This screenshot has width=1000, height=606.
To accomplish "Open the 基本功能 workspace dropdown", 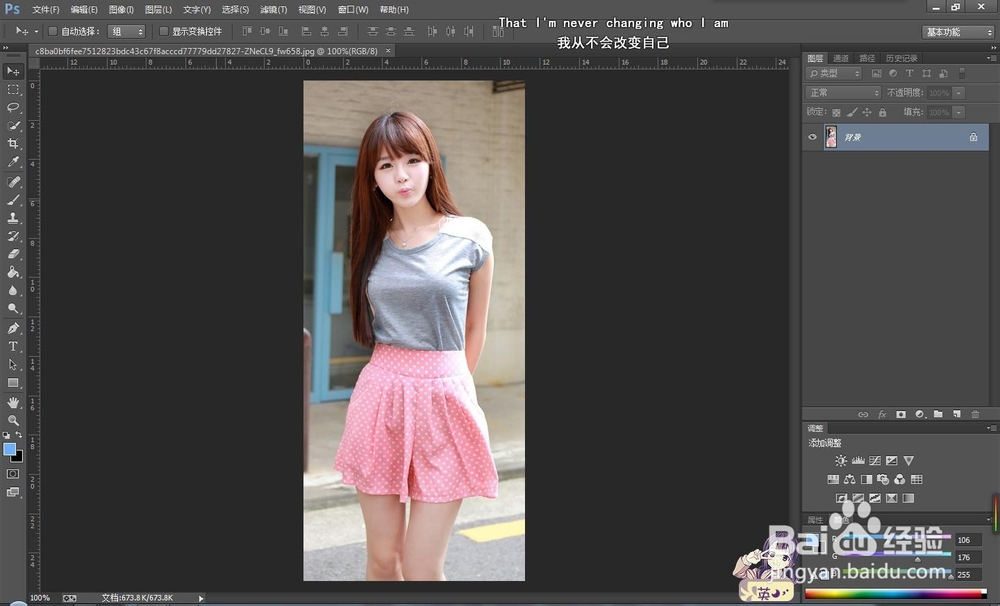I will click(x=959, y=32).
